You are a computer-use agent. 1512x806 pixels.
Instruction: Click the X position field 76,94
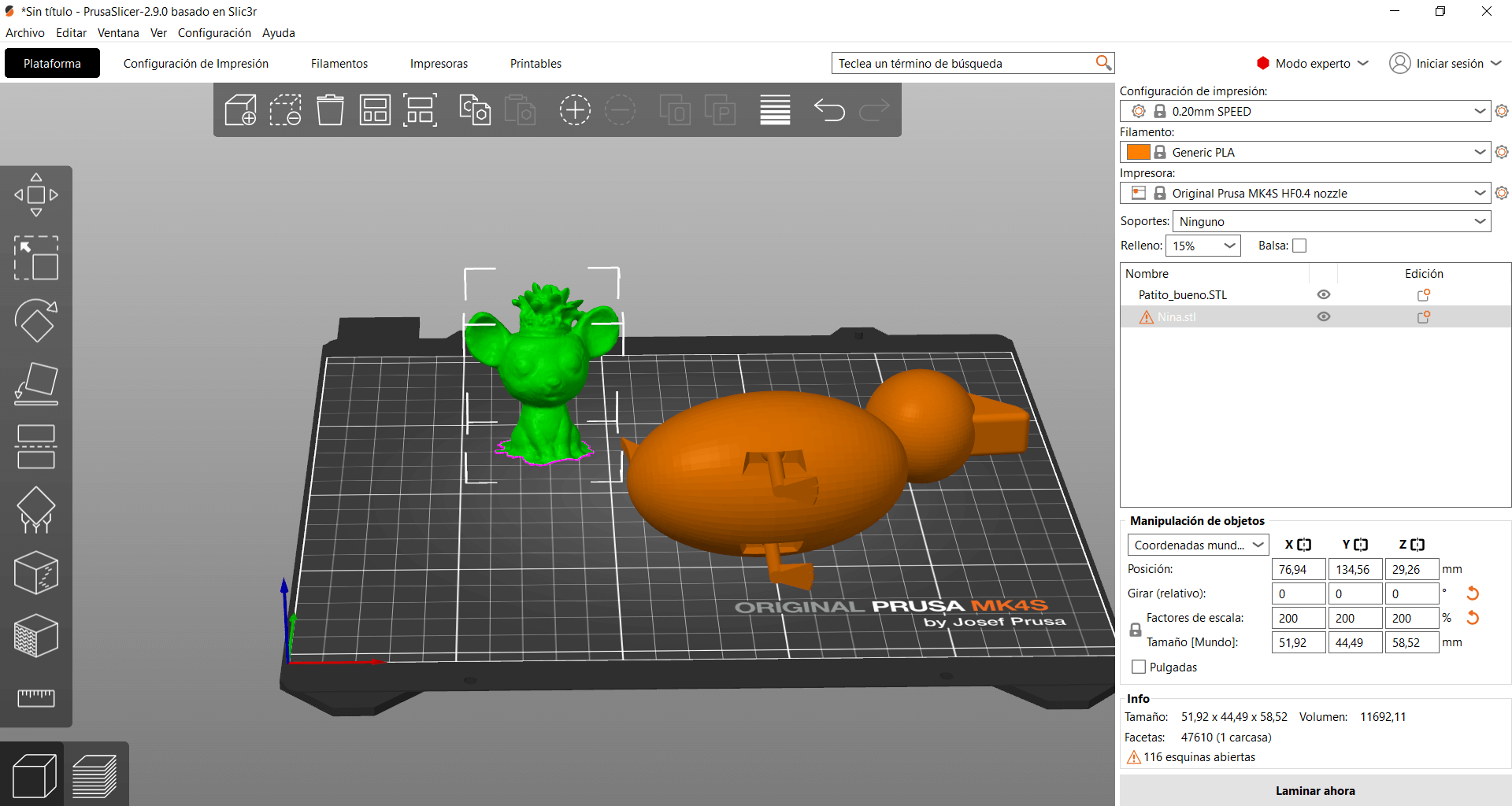pyautogui.click(x=1299, y=569)
